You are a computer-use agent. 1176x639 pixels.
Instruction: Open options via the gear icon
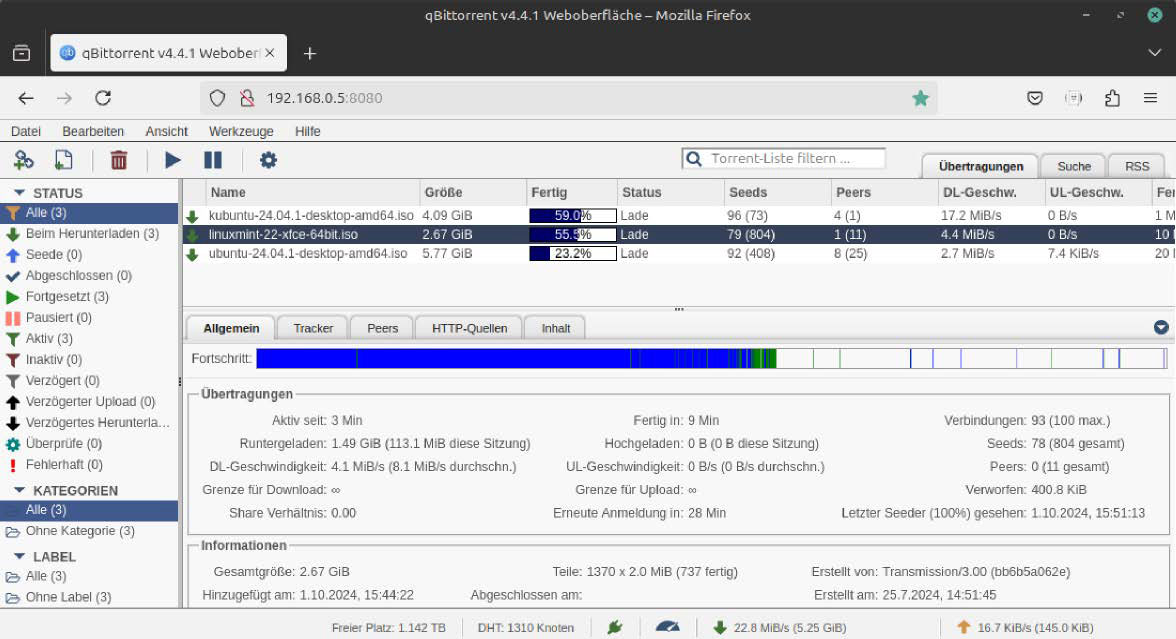click(x=268, y=160)
